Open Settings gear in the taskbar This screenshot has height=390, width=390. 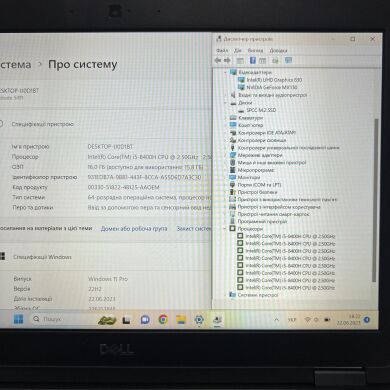[199, 320]
